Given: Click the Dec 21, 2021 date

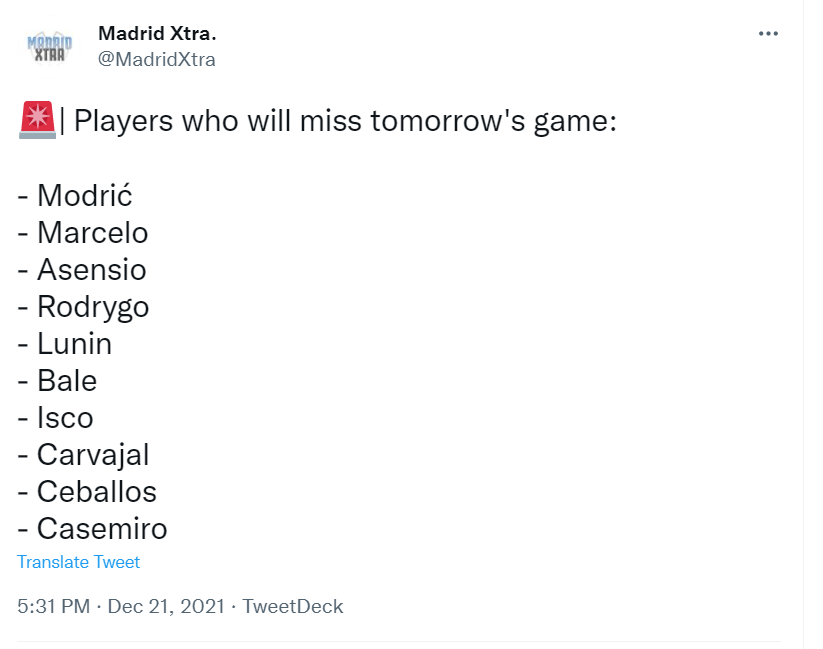Looking at the screenshot, I should tap(165, 606).
